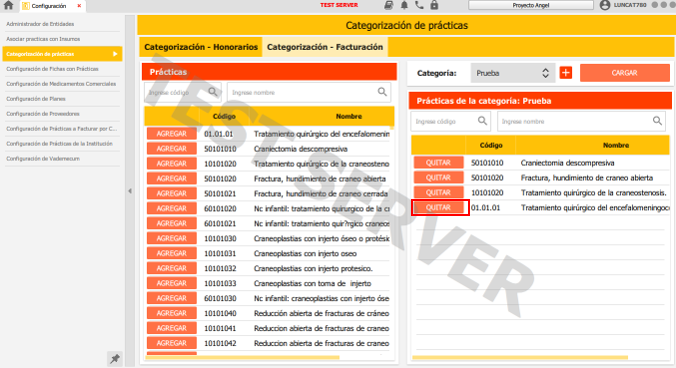Screen dimensions: 676x368
Task: Select 'Tratamiento quirúrgico del encefalomeningoc' category row
Action: tap(595, 208)
